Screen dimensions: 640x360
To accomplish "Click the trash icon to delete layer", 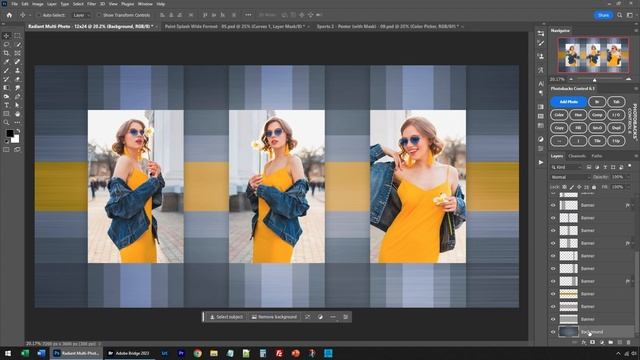I will 629,342.
